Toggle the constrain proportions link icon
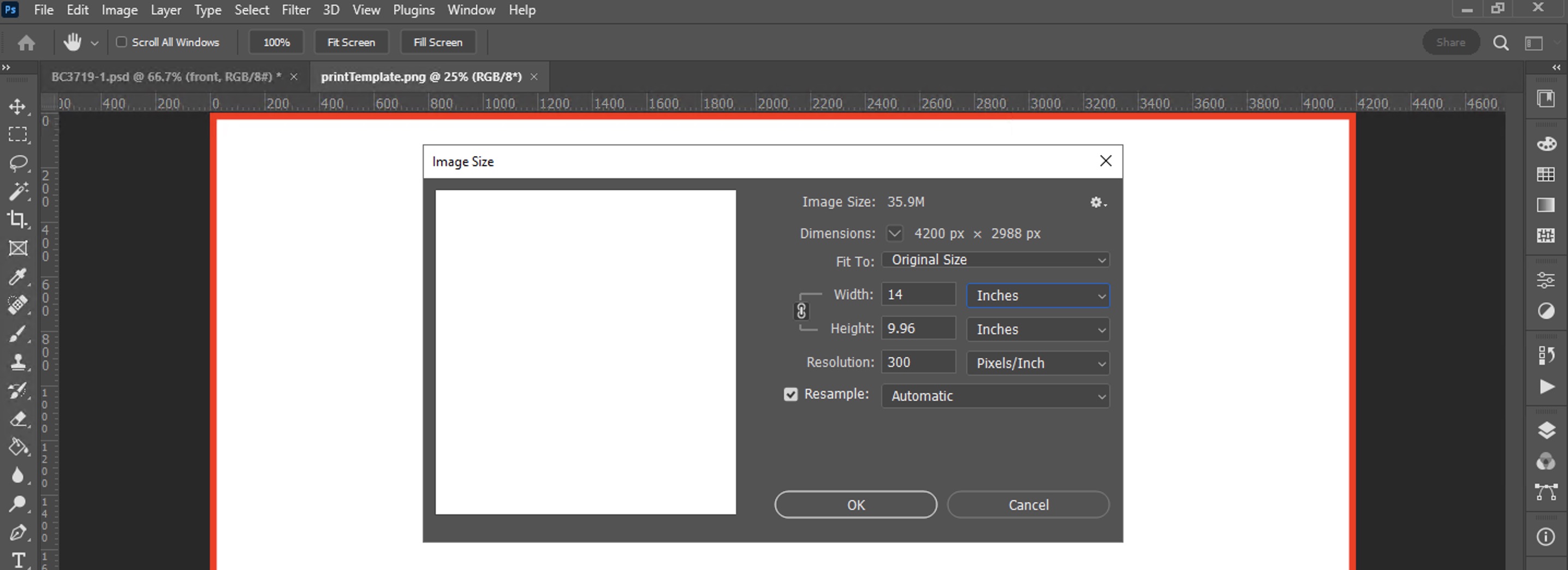1568x570 pixels. (x=801, y=311)
